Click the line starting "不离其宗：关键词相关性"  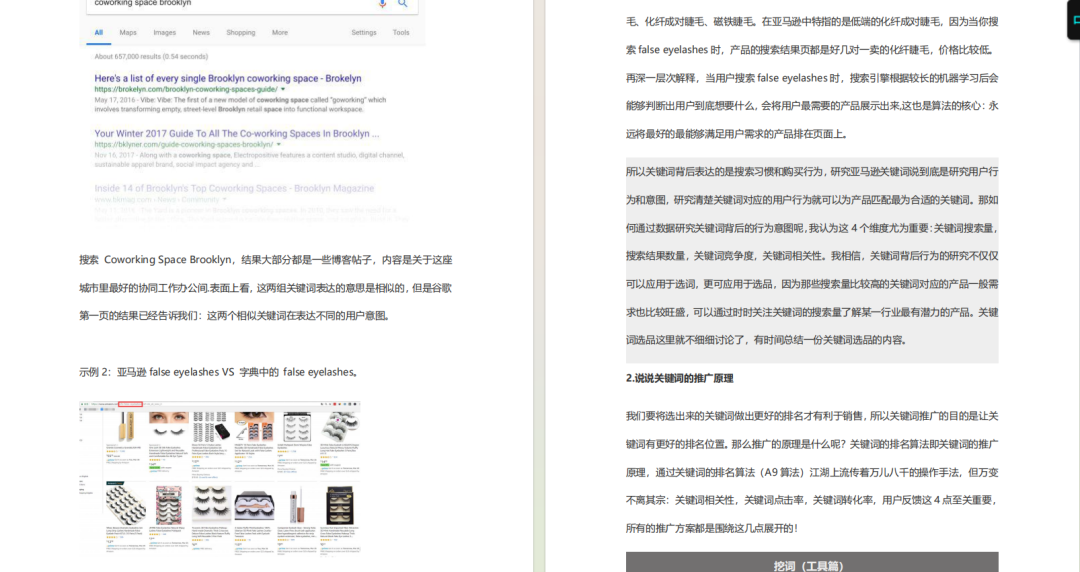pos(812,500)
